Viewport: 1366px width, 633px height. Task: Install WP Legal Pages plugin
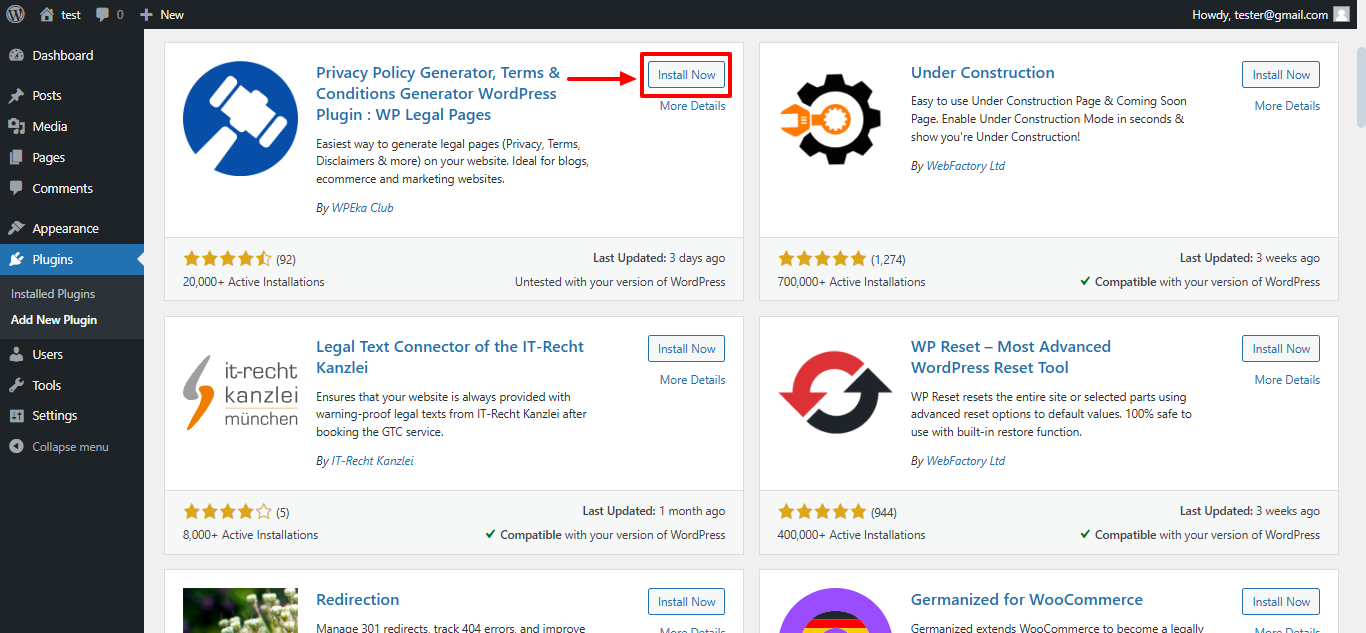(686, 75)
